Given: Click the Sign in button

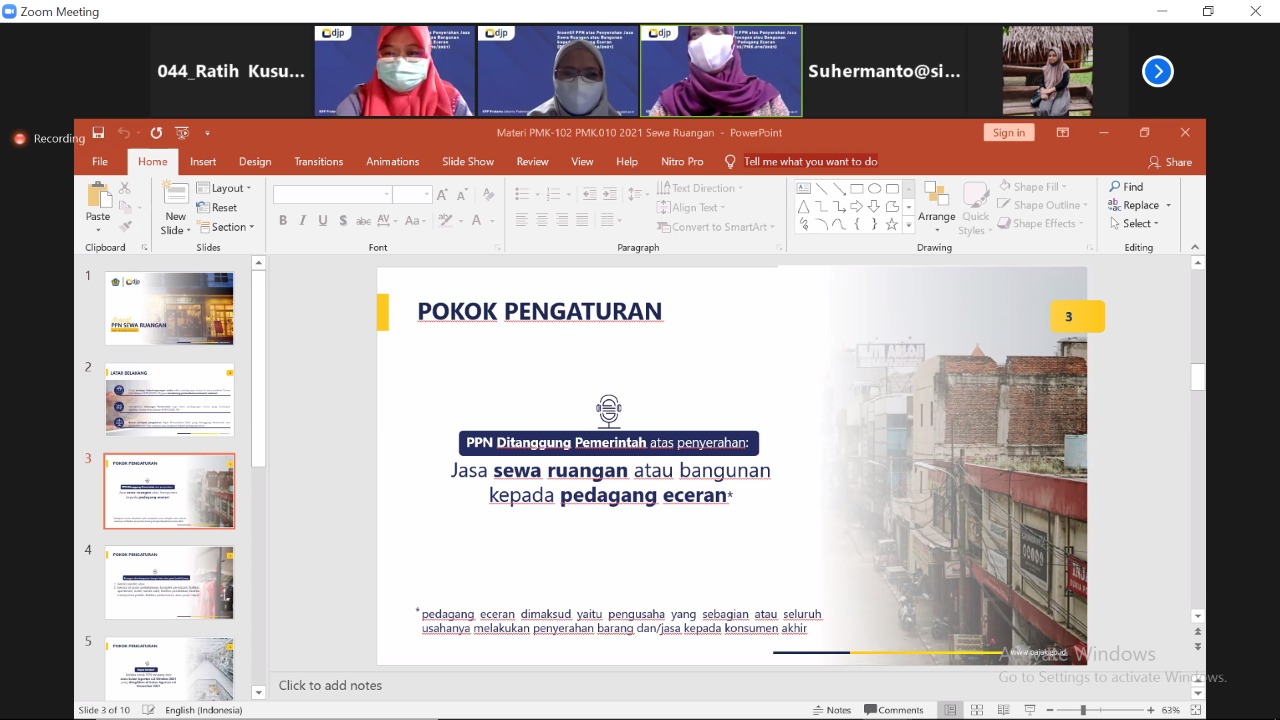Looking at the screenshot, I should click(x=1008, y=133).
